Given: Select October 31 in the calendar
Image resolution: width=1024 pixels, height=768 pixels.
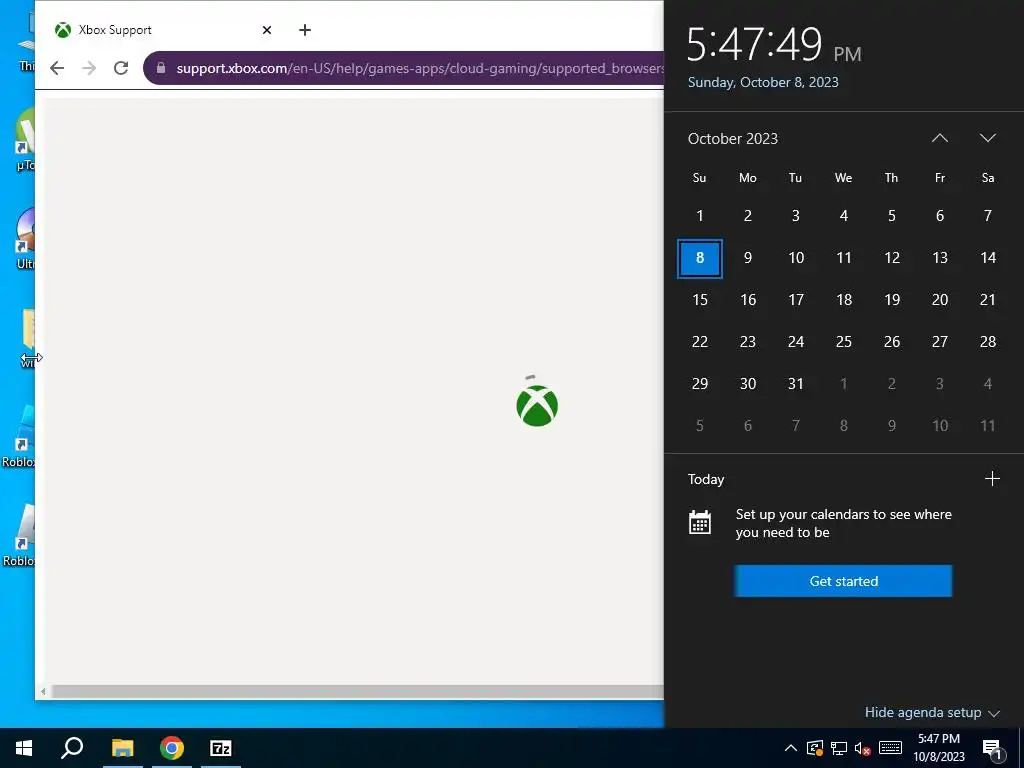Looking at the screenshot, I should pyautogui.click(x=795, y=383).
